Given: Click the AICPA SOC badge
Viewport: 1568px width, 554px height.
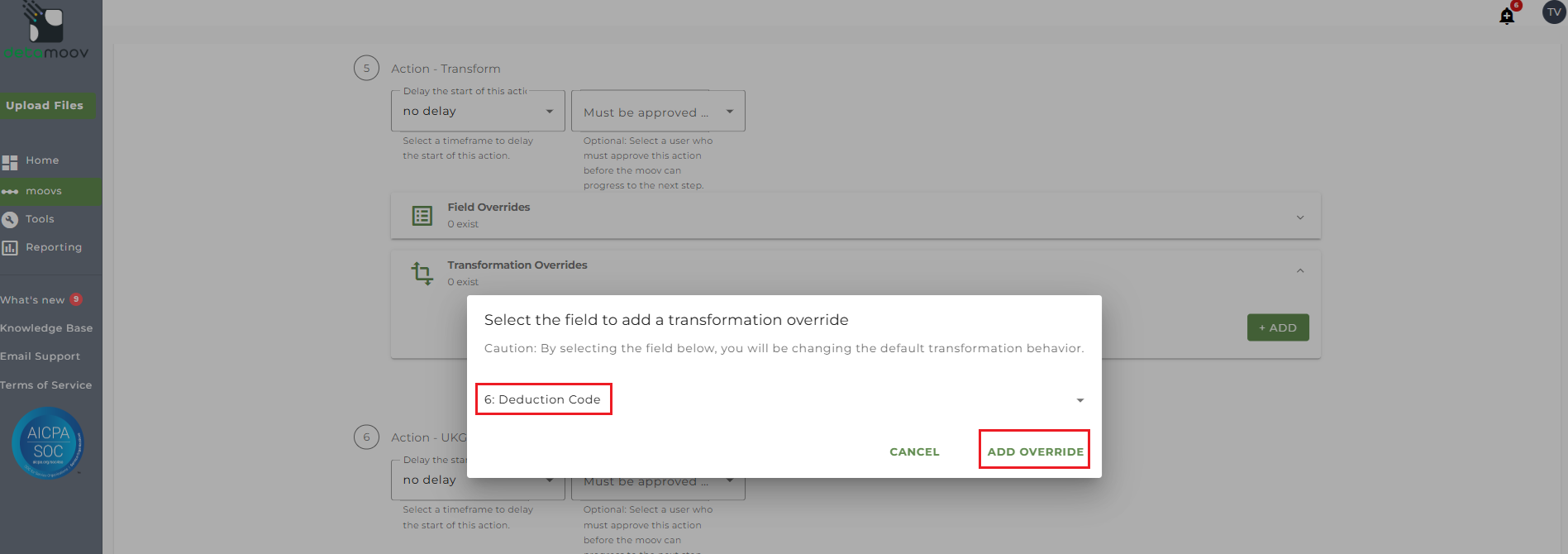Looking at the screenshot, I should (x=48, y=443).
